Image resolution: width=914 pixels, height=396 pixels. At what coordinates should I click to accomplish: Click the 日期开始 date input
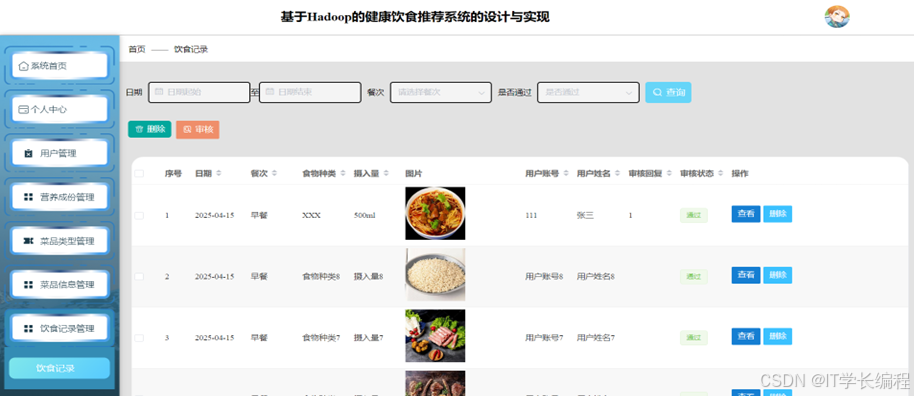199,92
